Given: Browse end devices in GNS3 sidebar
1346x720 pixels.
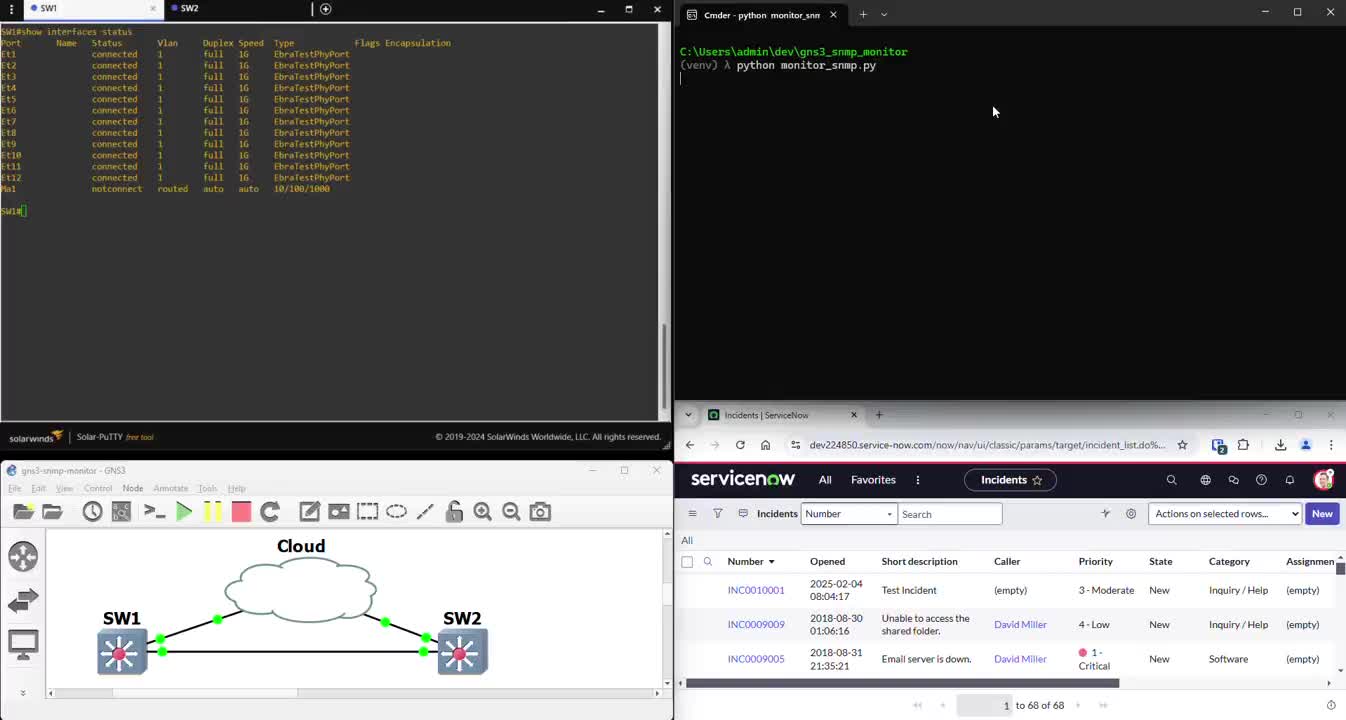Looking at the screenshot, I should 23,643.
